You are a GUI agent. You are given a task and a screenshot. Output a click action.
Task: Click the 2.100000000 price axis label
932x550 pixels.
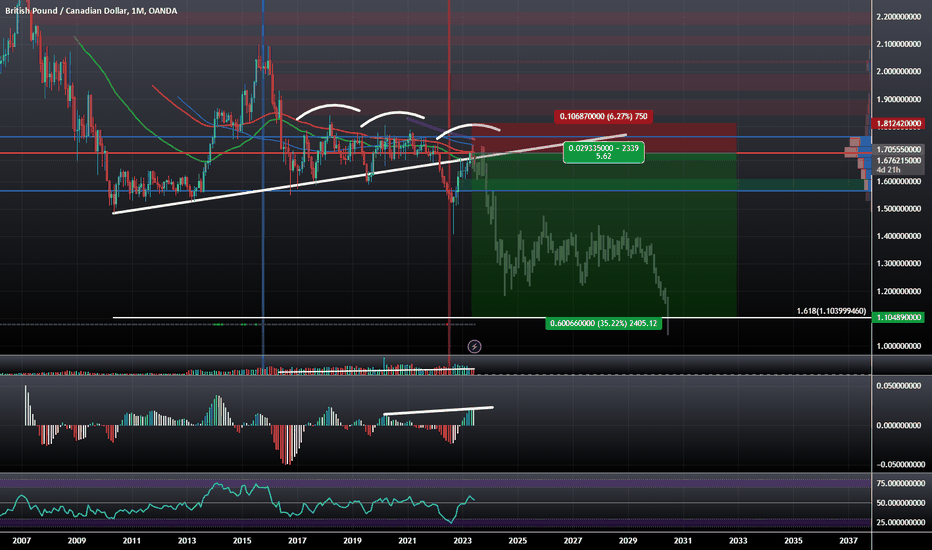click(x=898, y=44)
